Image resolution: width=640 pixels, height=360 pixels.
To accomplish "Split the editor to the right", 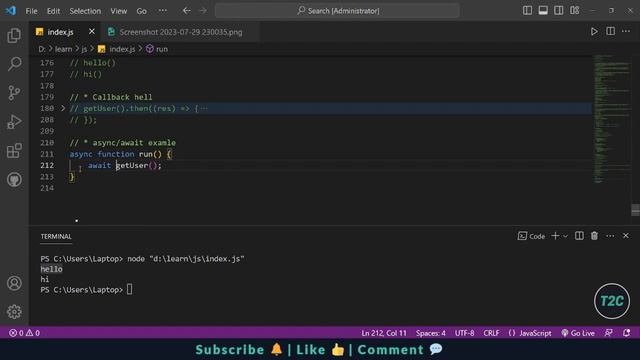I will click(610, 31).
